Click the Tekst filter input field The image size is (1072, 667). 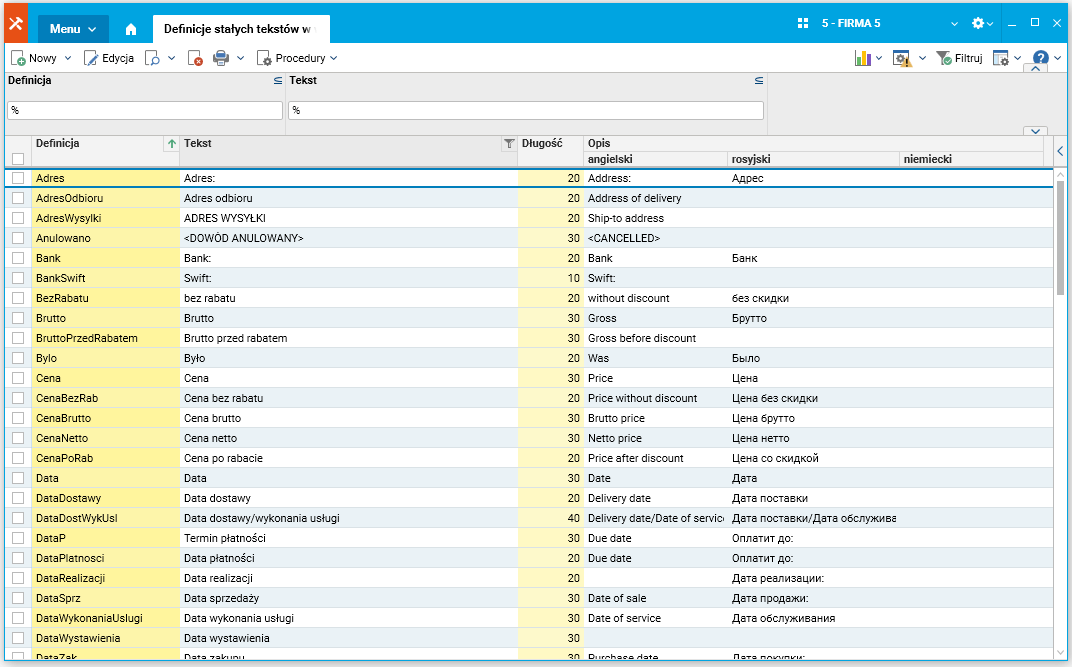pyautogui.click(x=526, y=110)
